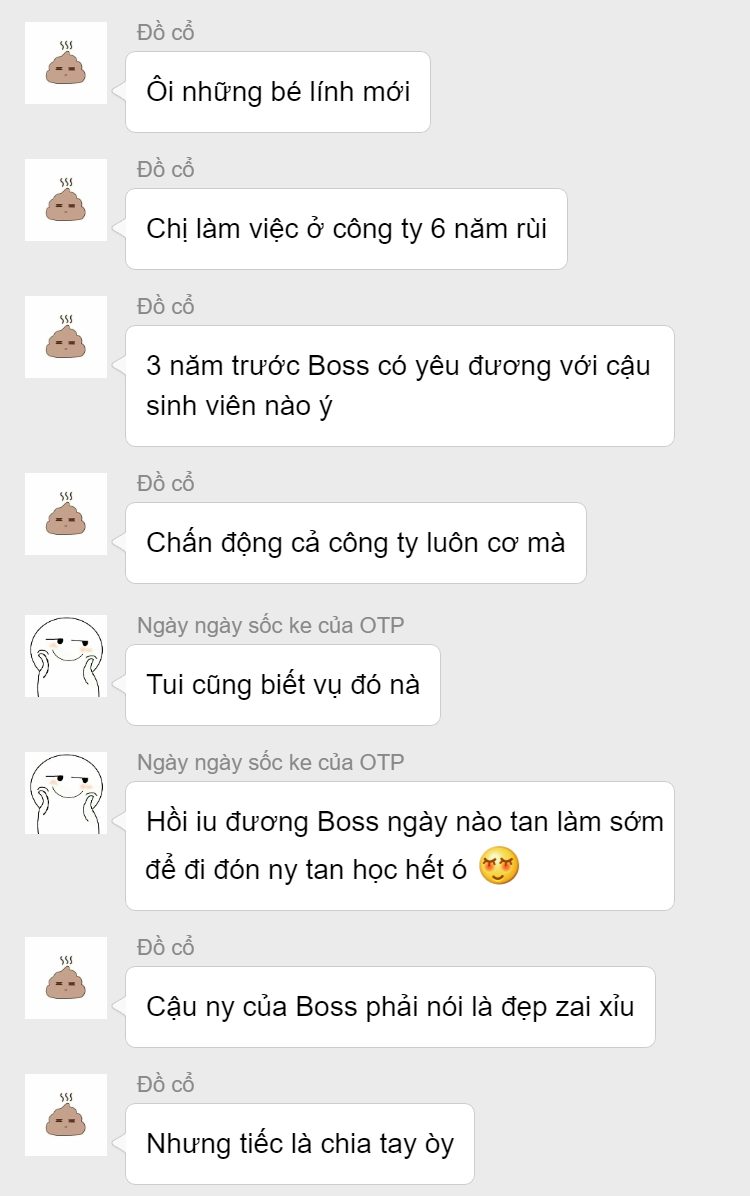This screenshot has height=1196, width=750.
Task: Select the "Chị làm việc ở công ty 6 năm rùi" bubble
Action: tap(346, 229)
